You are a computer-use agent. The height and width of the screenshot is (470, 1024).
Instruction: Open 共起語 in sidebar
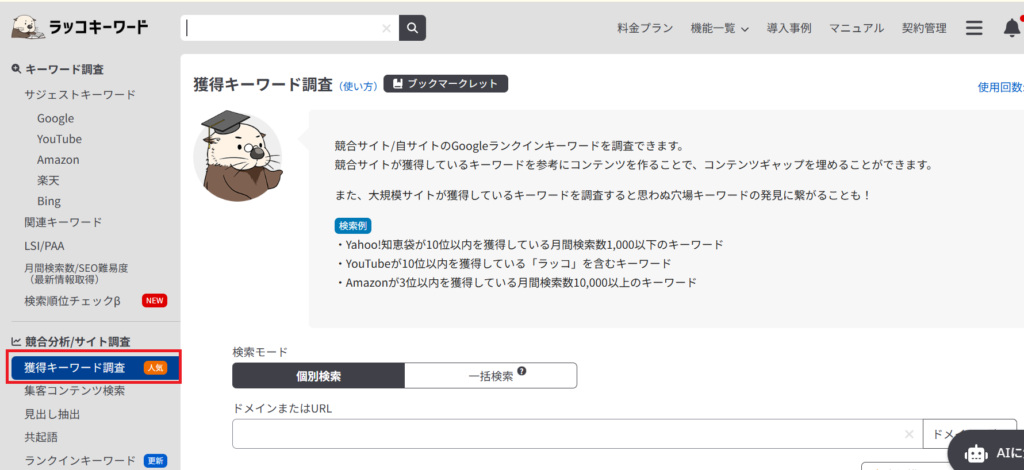coord(41,437)
